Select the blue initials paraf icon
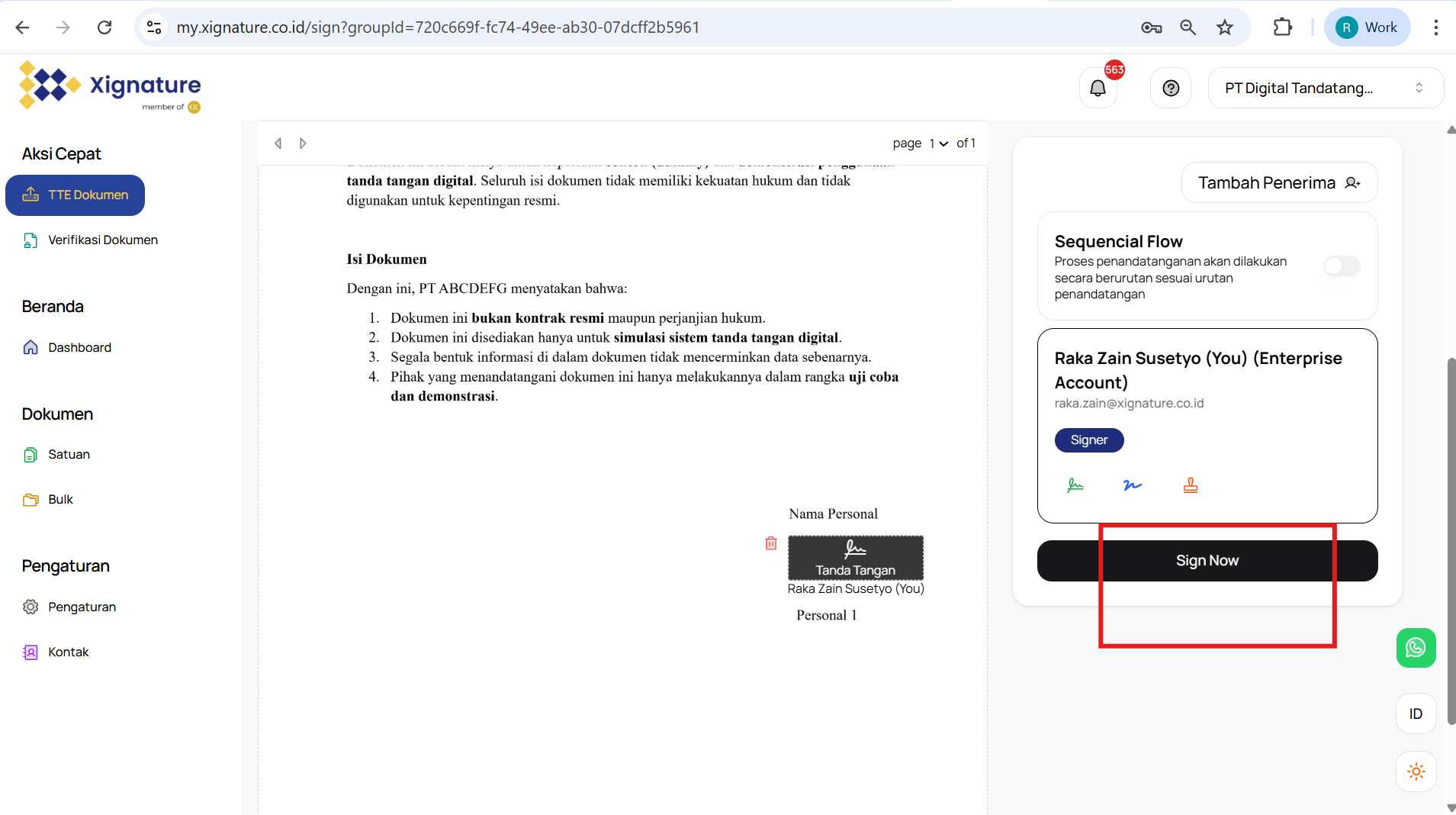The width and height of the screenshot is (1456, 815). (1132, 485)
